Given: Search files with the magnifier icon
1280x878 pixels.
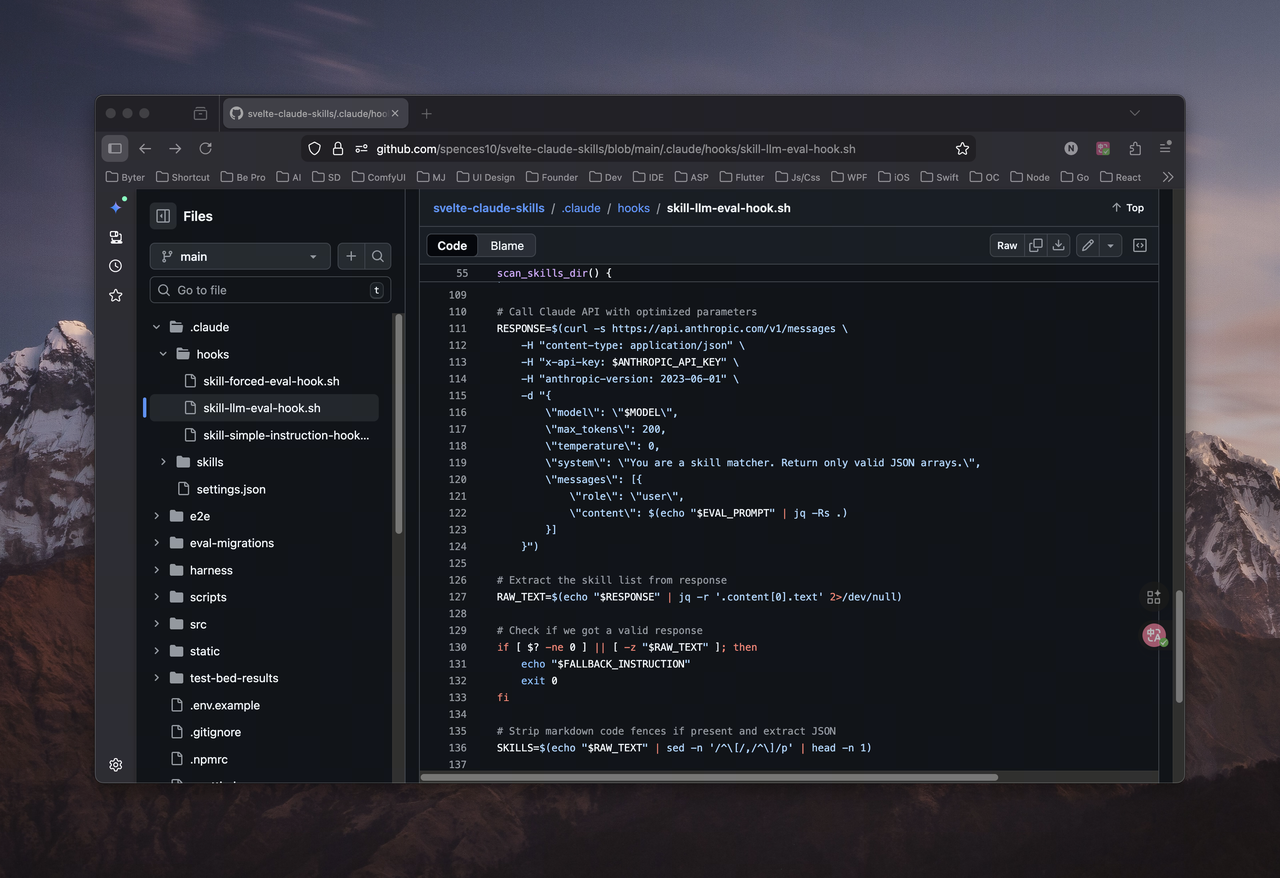Looking at the screenshot, I should (378, 257).
